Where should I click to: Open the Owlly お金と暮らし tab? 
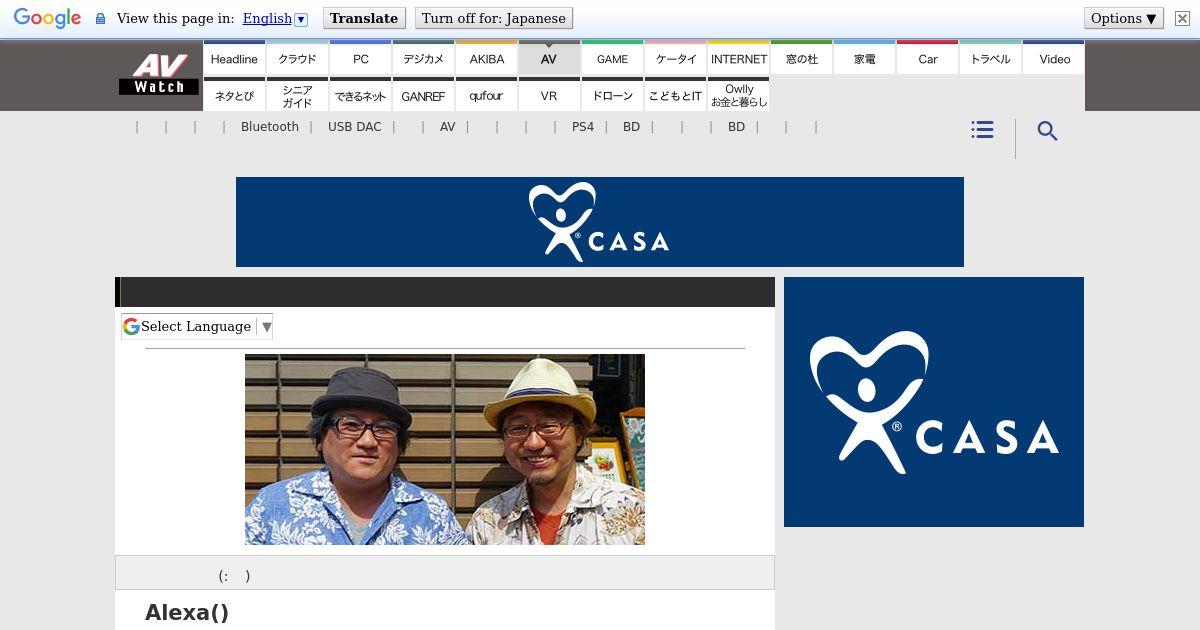click(x=738, y=95)
